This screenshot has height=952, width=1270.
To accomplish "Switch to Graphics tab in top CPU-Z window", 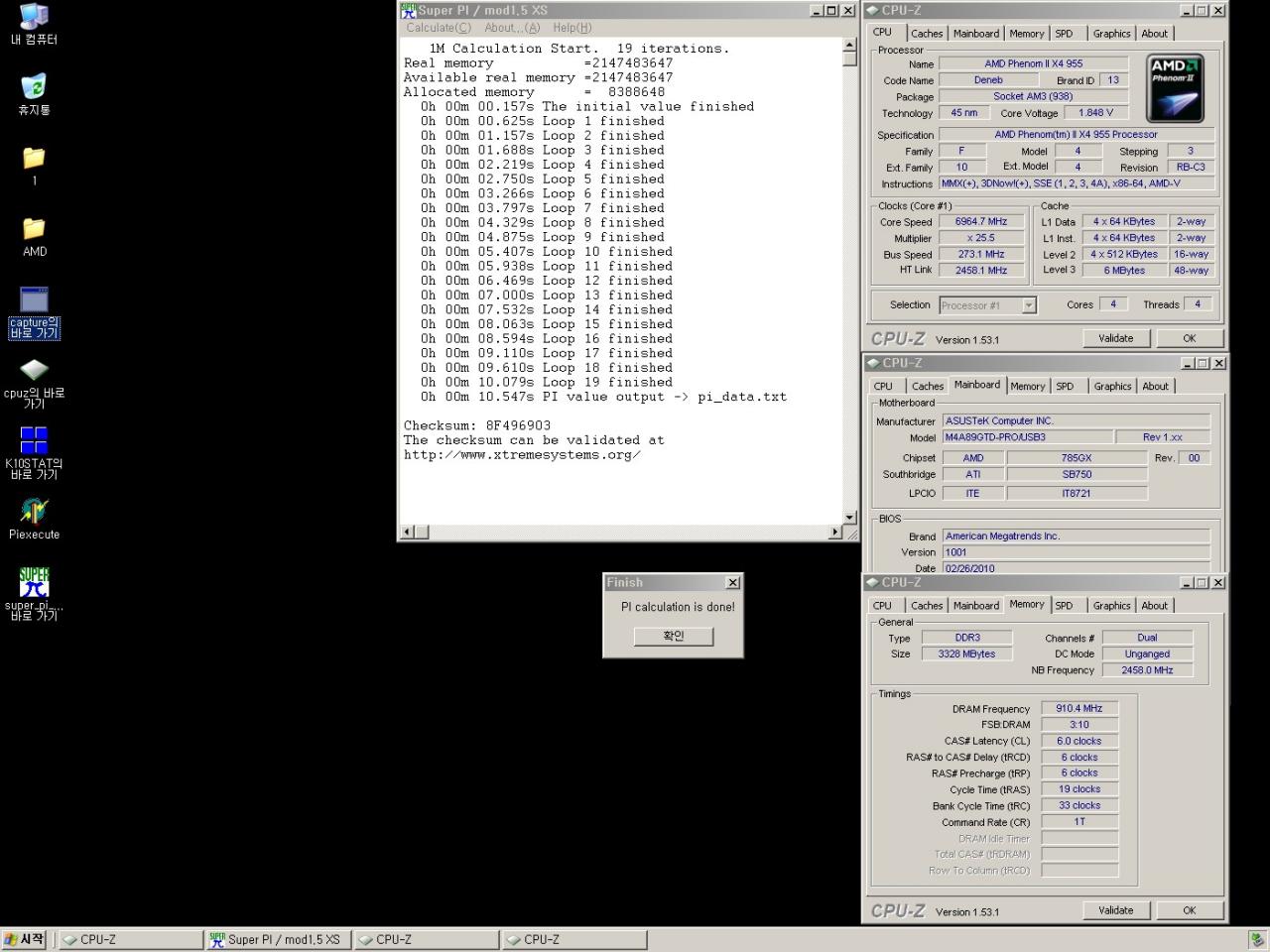I will [x=1111, y=34].
